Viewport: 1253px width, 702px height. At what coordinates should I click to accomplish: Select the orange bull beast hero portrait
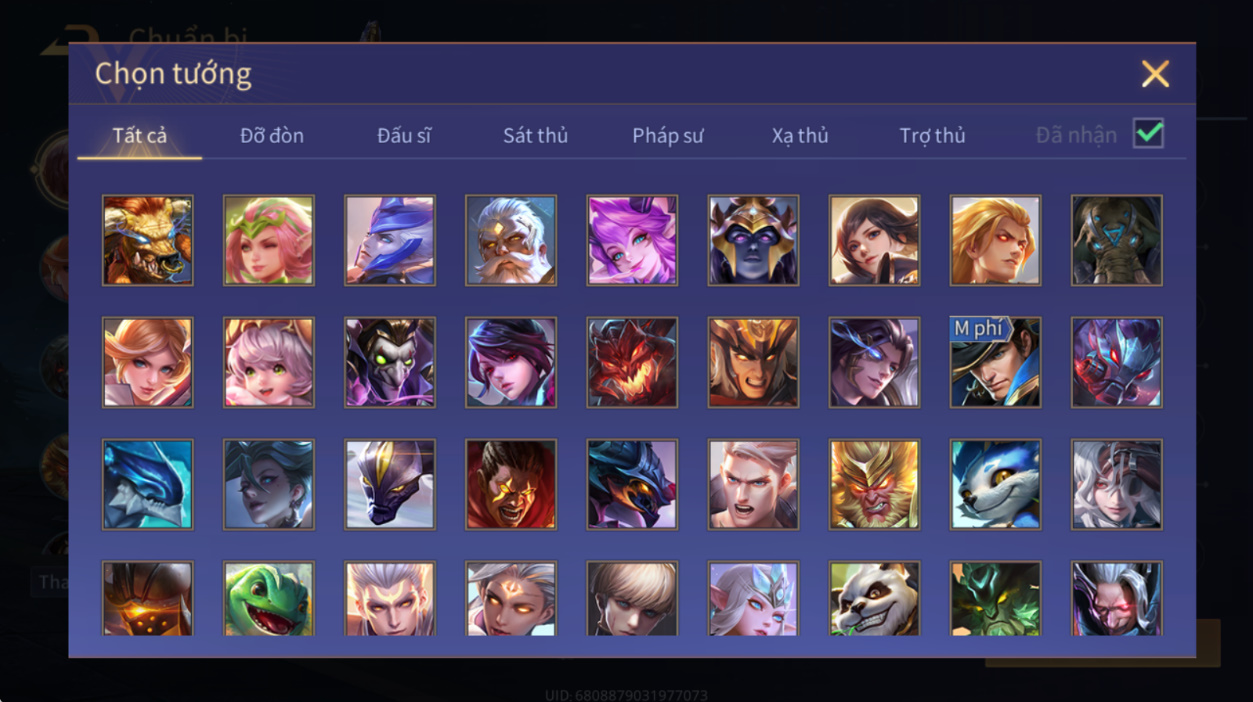tap(148, 240)
